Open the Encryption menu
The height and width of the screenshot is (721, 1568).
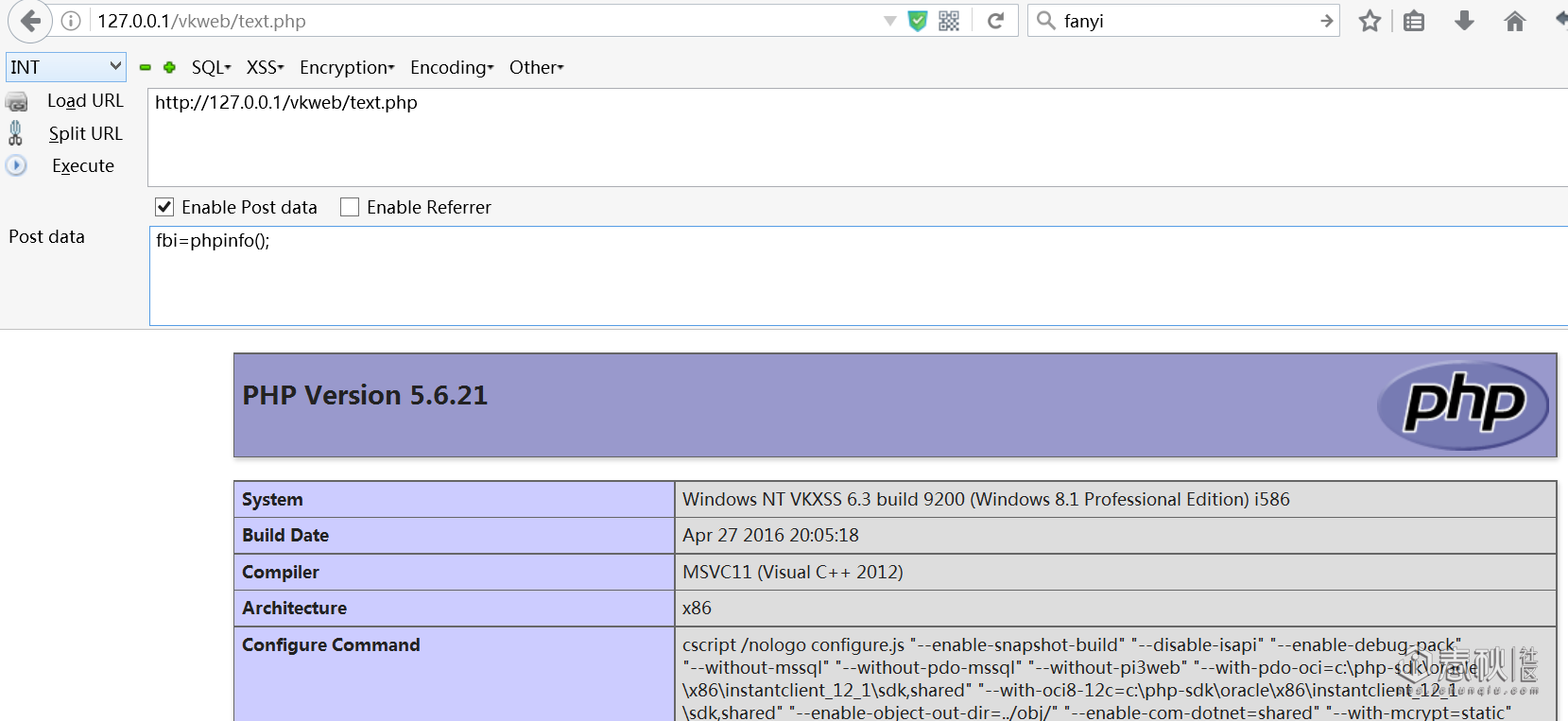[347, 67]
